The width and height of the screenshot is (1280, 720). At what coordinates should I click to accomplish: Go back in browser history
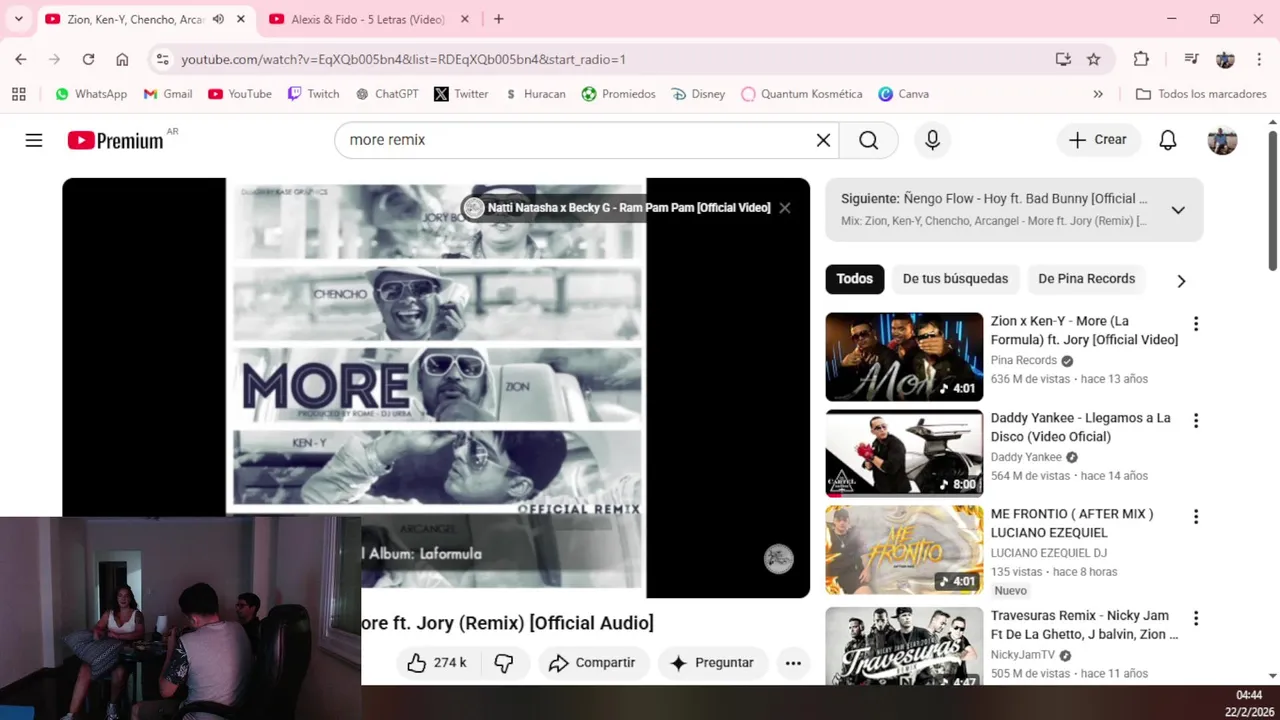21,59
